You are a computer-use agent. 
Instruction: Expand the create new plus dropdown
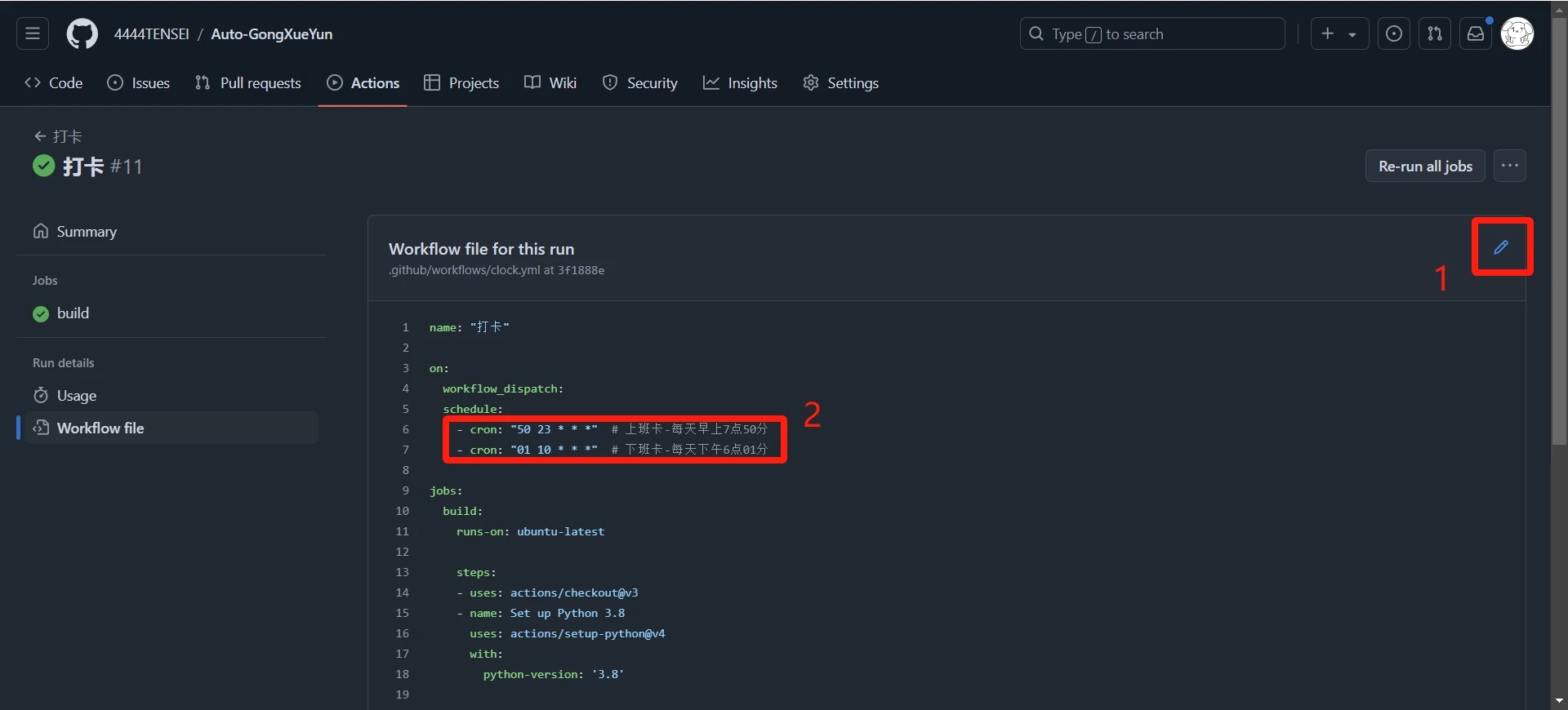pyautogui.click(x=1339, y=34)
